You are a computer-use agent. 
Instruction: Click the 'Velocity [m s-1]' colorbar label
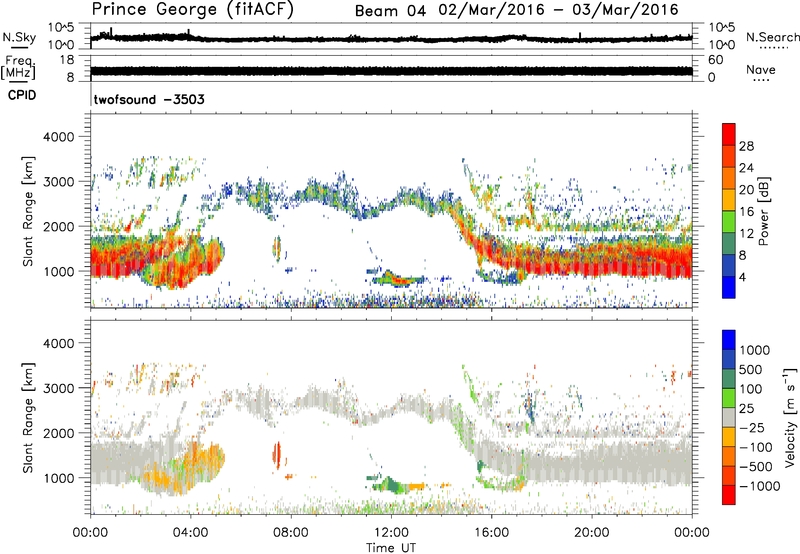(790, 417)
